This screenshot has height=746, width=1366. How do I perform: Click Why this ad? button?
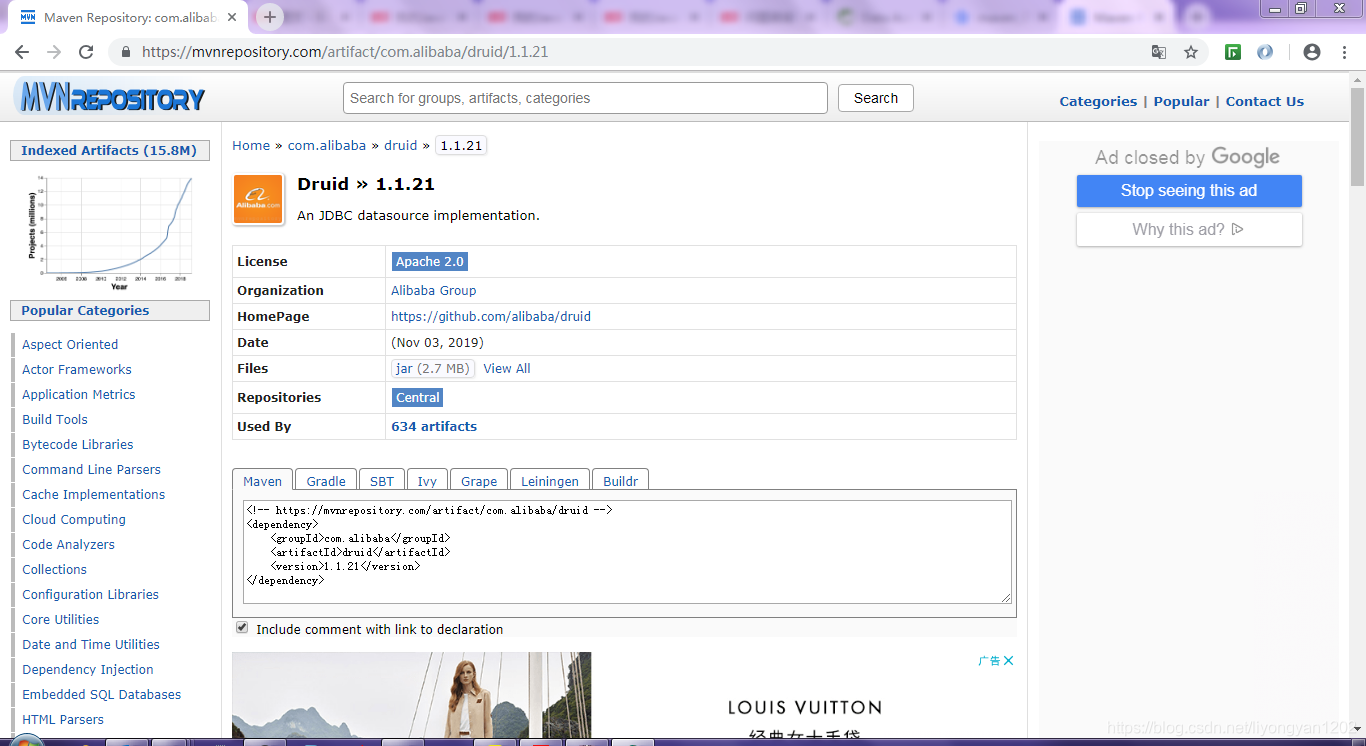click(x=1189, y=229)
